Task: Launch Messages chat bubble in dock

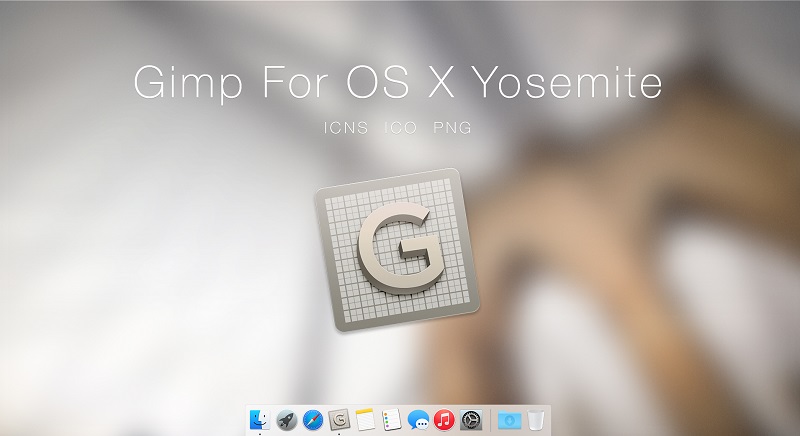Action: click(x=418, y=421)
